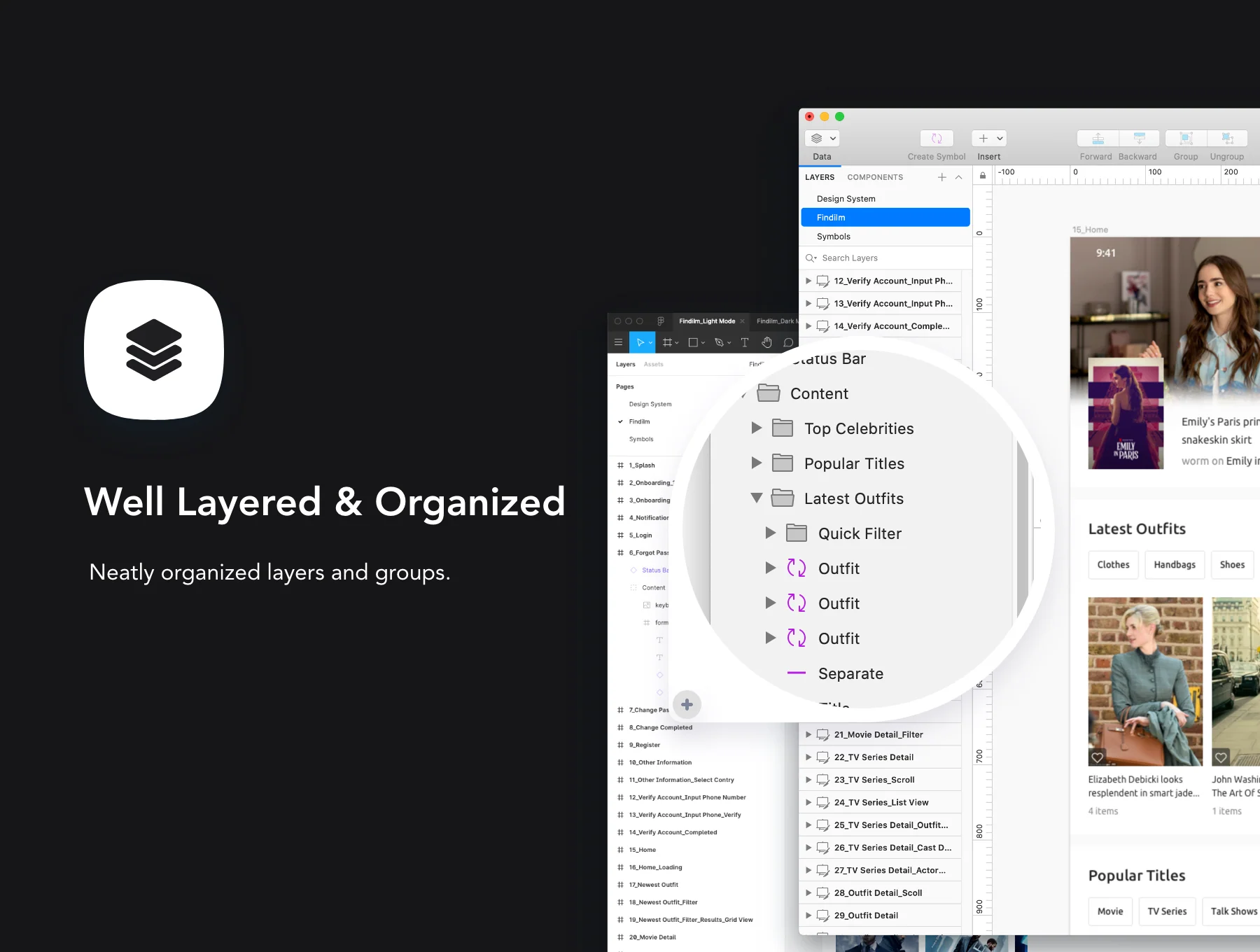
Task: Click the Create Symbol icon
Action: 937,139
